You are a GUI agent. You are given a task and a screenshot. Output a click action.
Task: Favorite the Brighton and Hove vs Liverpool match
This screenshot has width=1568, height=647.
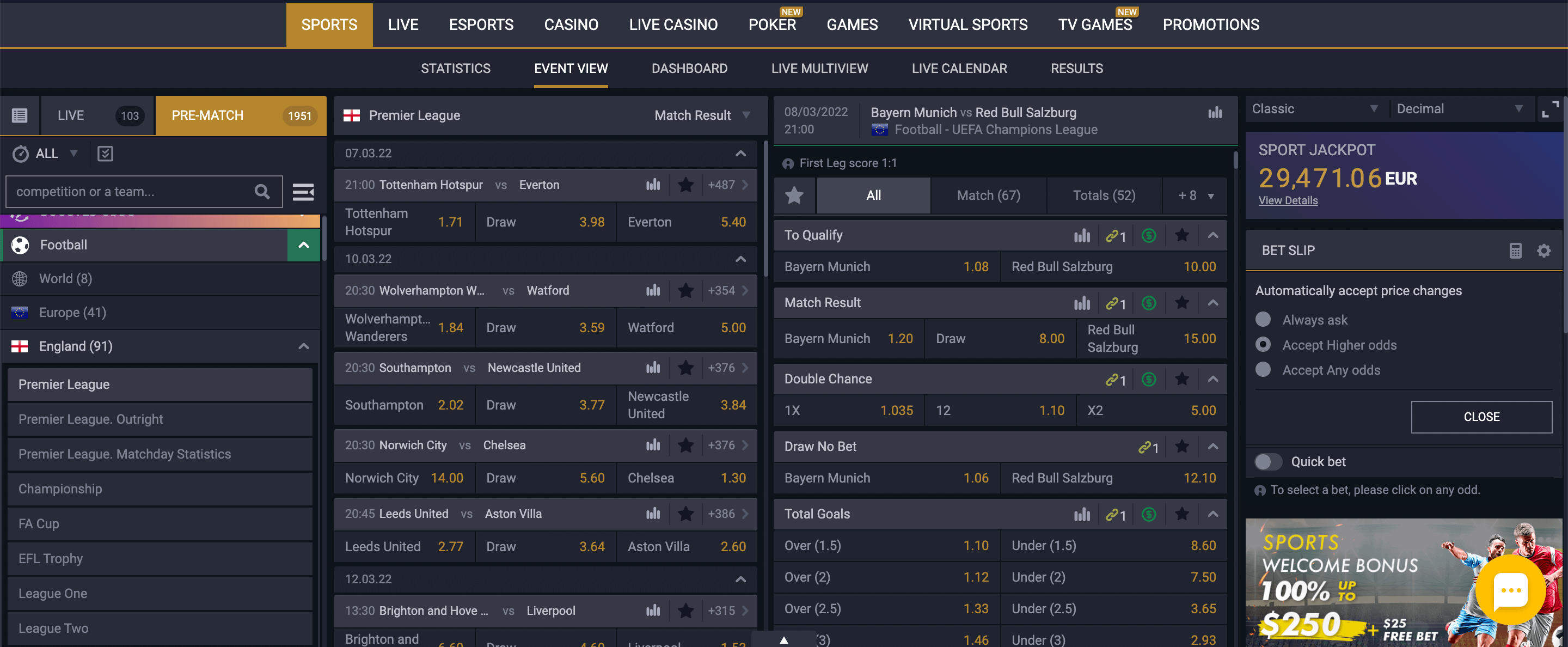[x=685, y=611]
